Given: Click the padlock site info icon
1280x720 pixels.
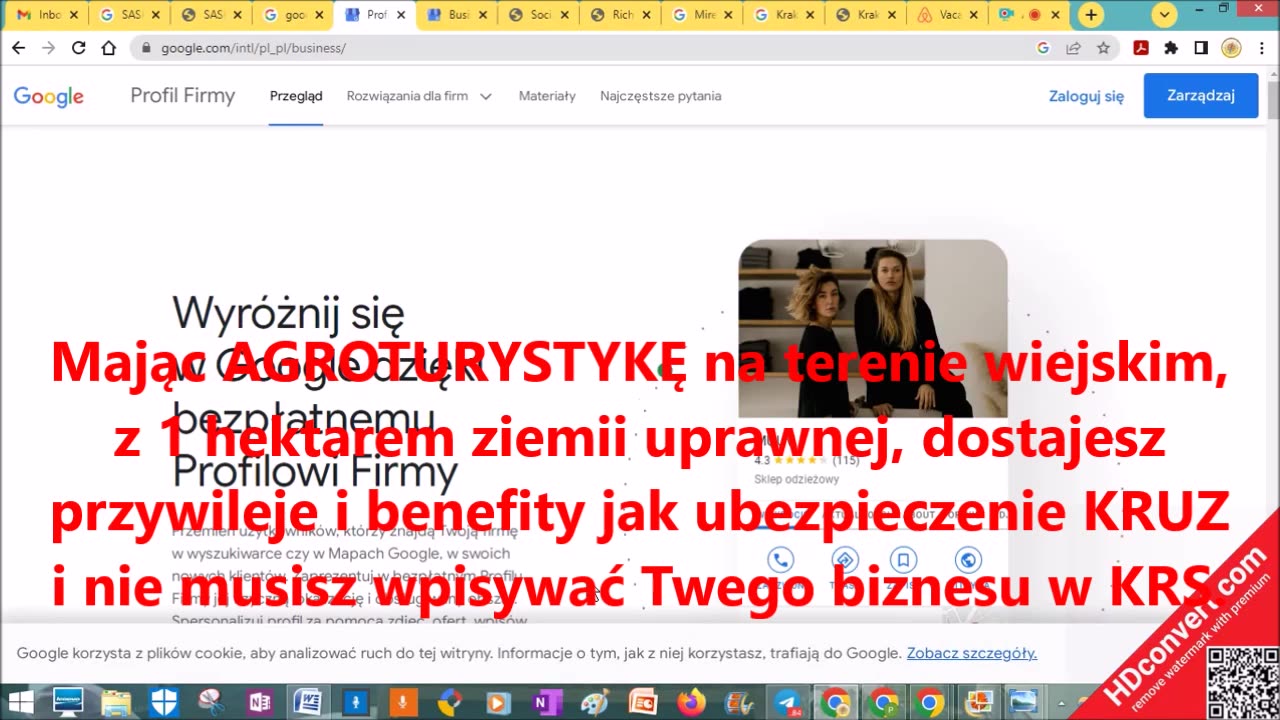Looking at the screenshot, I should click(146, 48).
